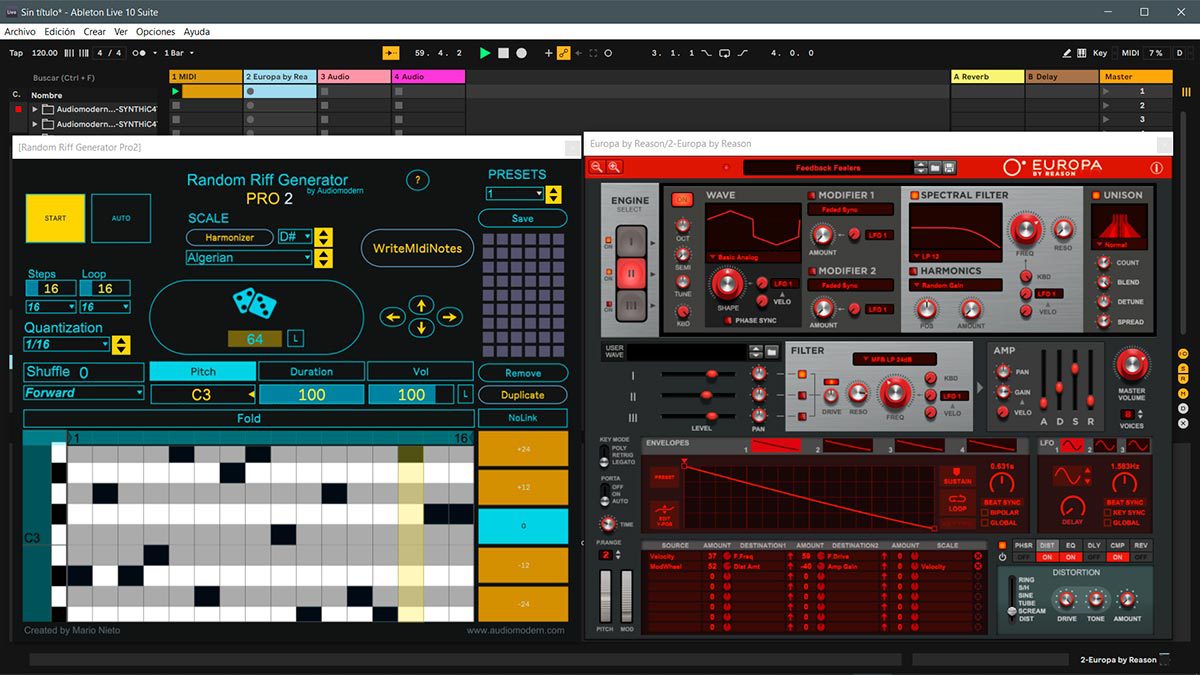Select Engine II button in Europa
Screen dimensions: 1200x675
630,271
